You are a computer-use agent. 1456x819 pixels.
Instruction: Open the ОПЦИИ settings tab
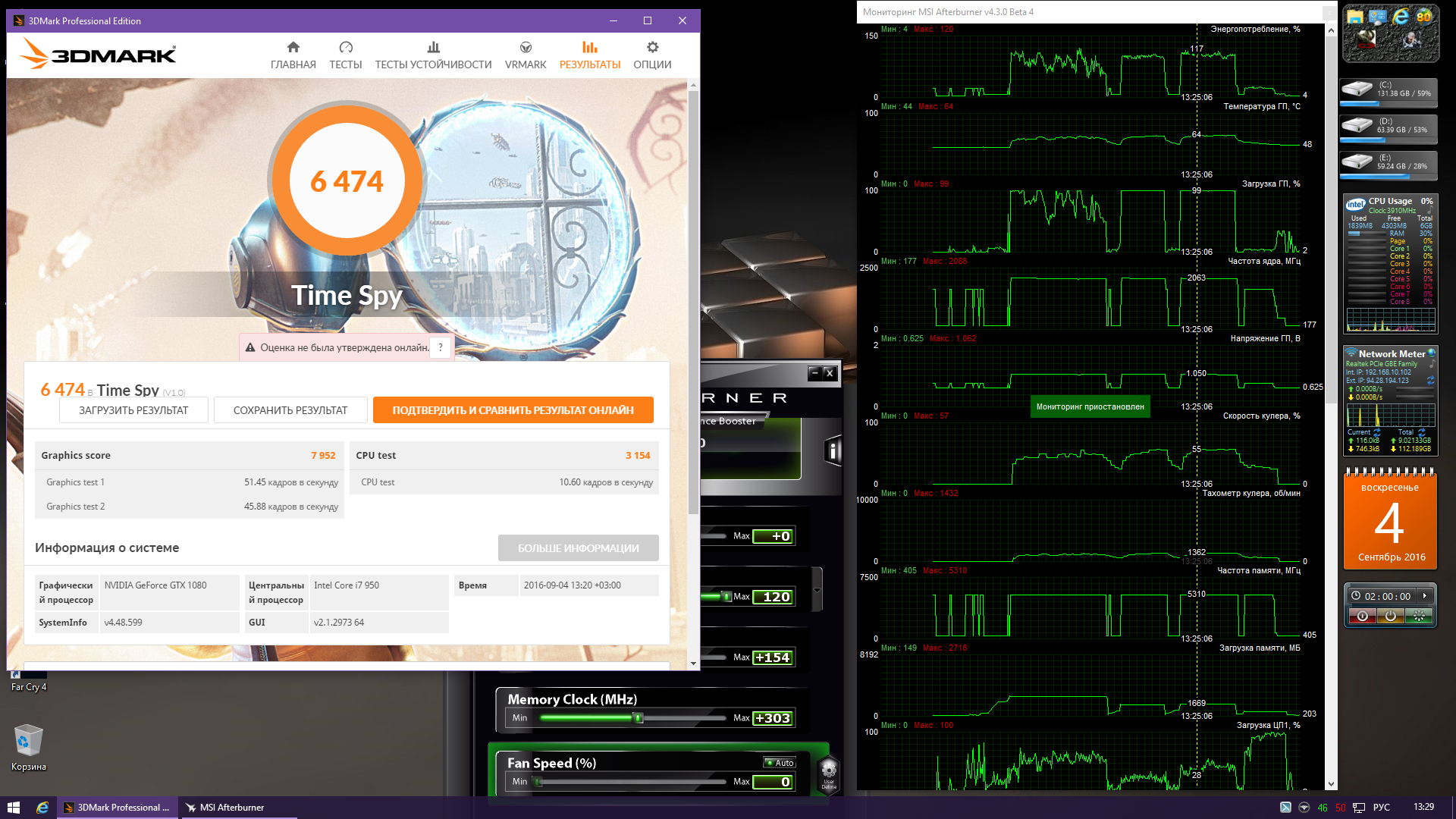coord(652,55)
